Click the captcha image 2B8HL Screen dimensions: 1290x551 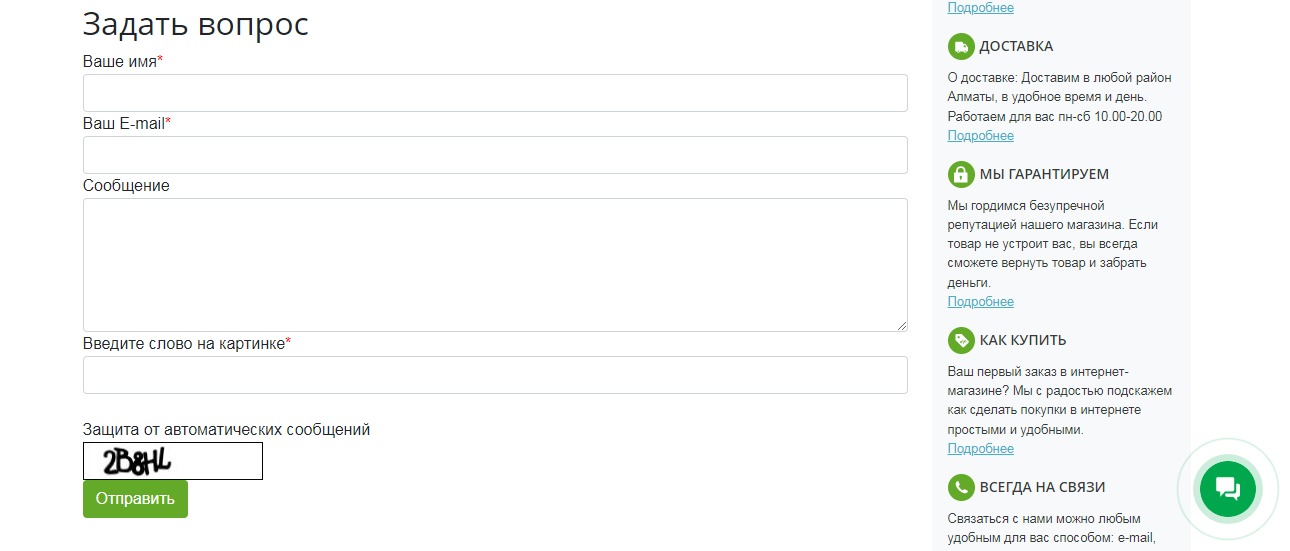pos(173,461)
